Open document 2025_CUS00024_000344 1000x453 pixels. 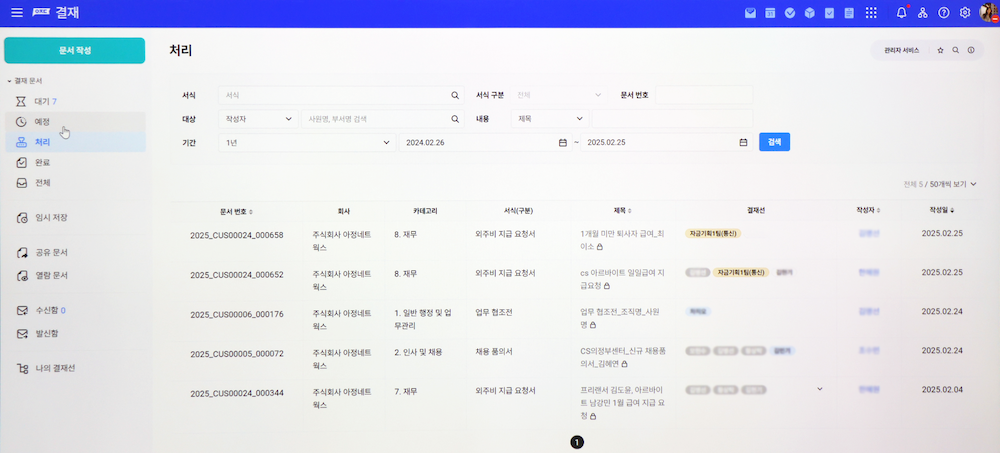[x=237, y=394]
